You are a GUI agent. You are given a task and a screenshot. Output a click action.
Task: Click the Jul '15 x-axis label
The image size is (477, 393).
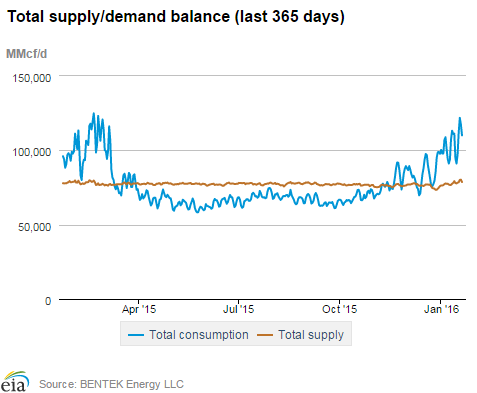point(238,309)
